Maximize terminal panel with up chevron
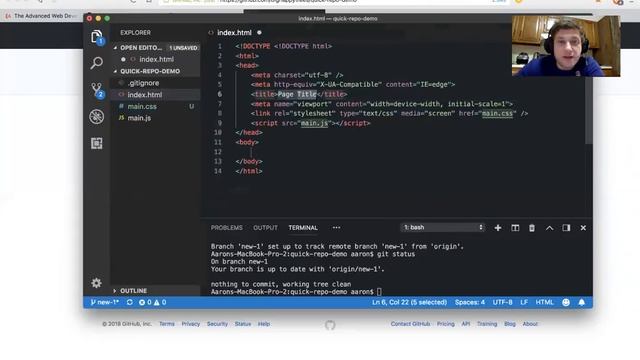Image resolution: width=640 pixels, height=360 pixels. [549, 228]
